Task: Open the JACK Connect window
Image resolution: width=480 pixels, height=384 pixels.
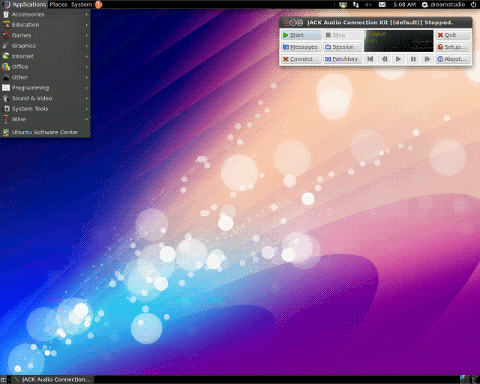Action: (x=301, y=59)
